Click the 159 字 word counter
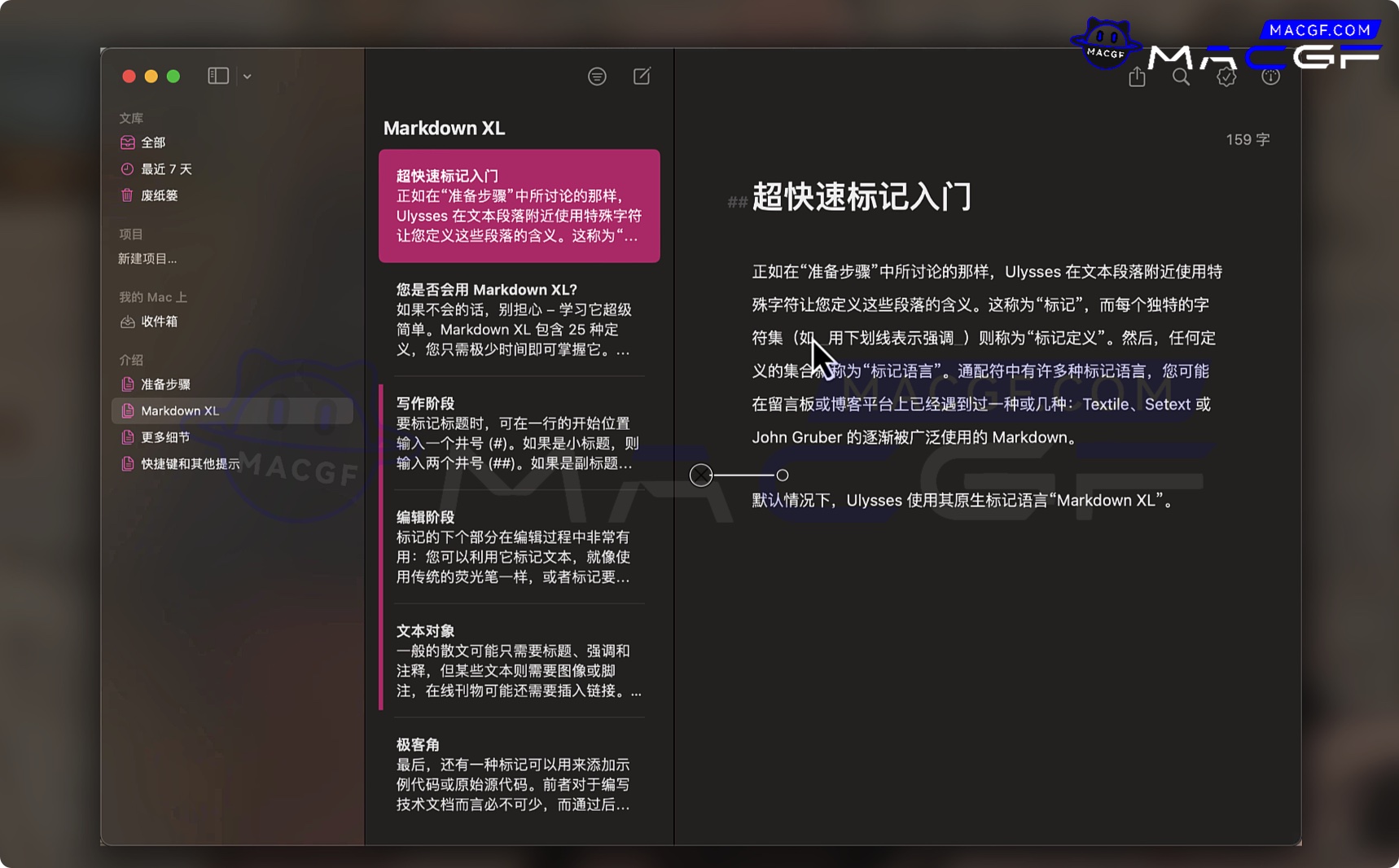 [x=1248, y=140]
